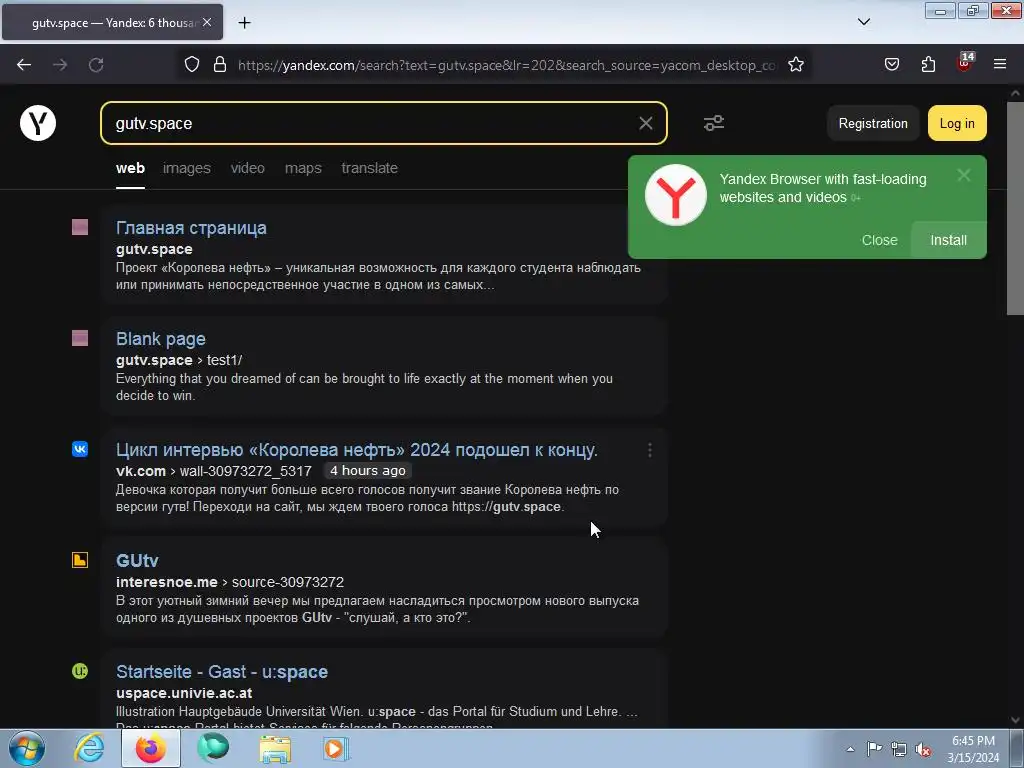Open the Registration button
The height and width of the screenshot is (768, 1024).
coord(873,123)
